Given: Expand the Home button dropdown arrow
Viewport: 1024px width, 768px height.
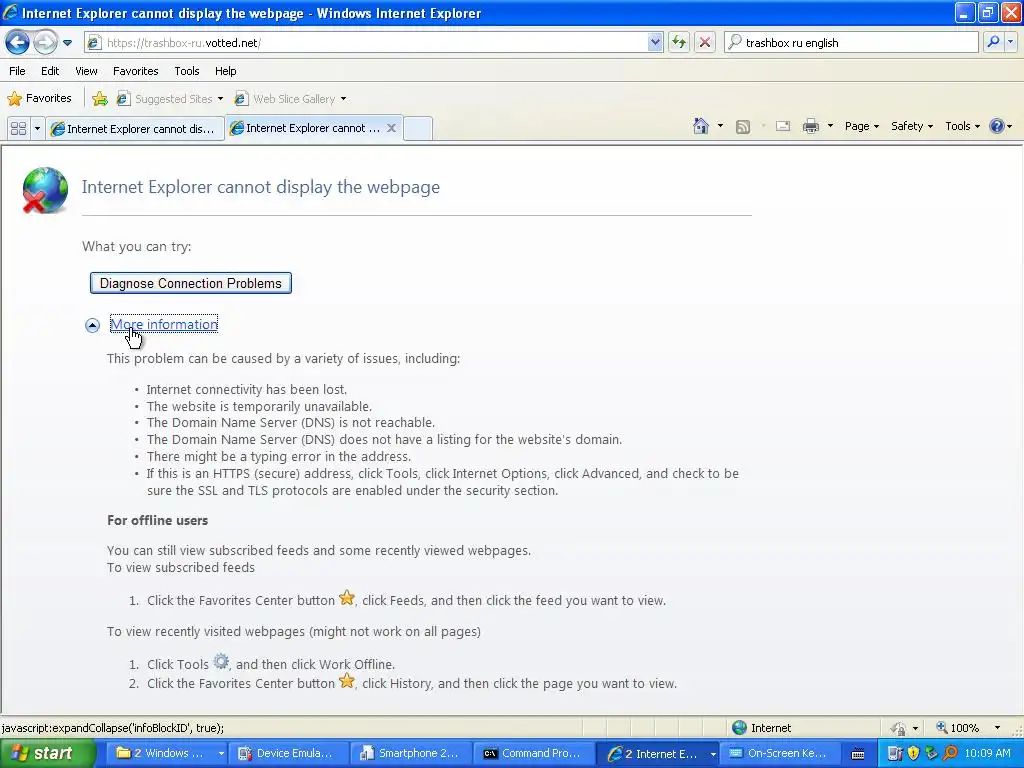Looking at the screenshot, I should pos(720,126).
